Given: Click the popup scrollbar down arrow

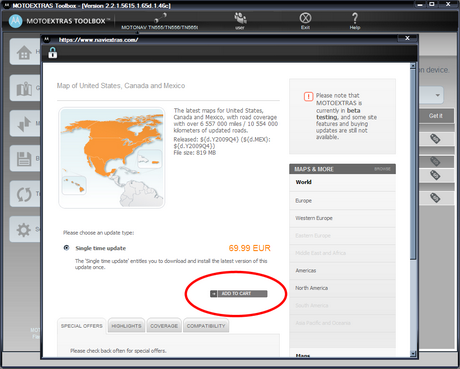Looking at the screenshot, I should (x=413, y=354).
